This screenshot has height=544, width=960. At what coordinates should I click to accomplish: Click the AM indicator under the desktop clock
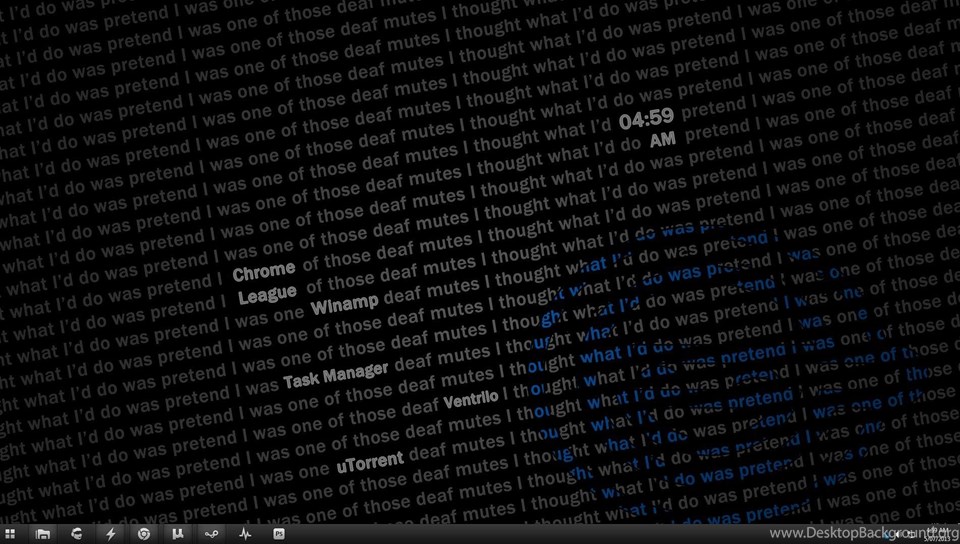click(x=662, y=141)
